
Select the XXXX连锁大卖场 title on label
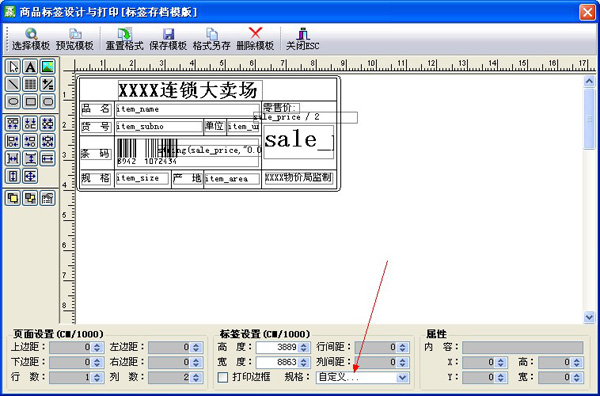190,91
